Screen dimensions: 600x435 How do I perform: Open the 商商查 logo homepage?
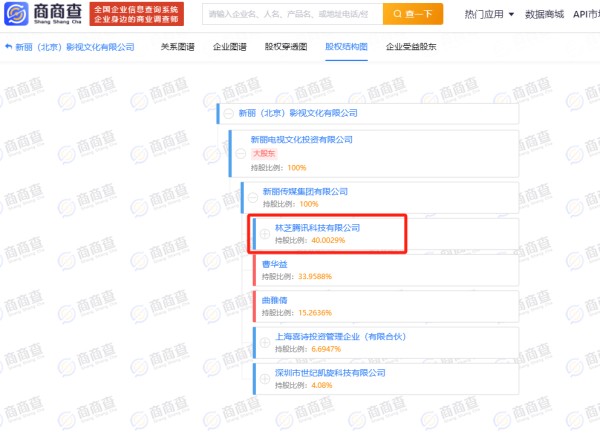pyautogui.click(x=43, y=14)
